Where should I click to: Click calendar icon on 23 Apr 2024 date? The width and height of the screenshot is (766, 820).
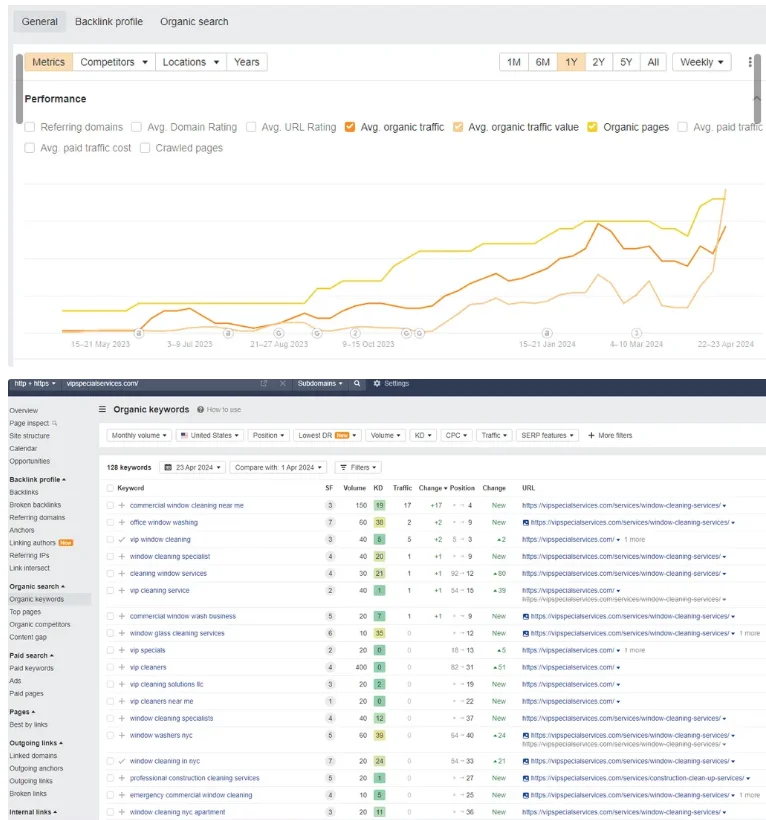[166, 467]
